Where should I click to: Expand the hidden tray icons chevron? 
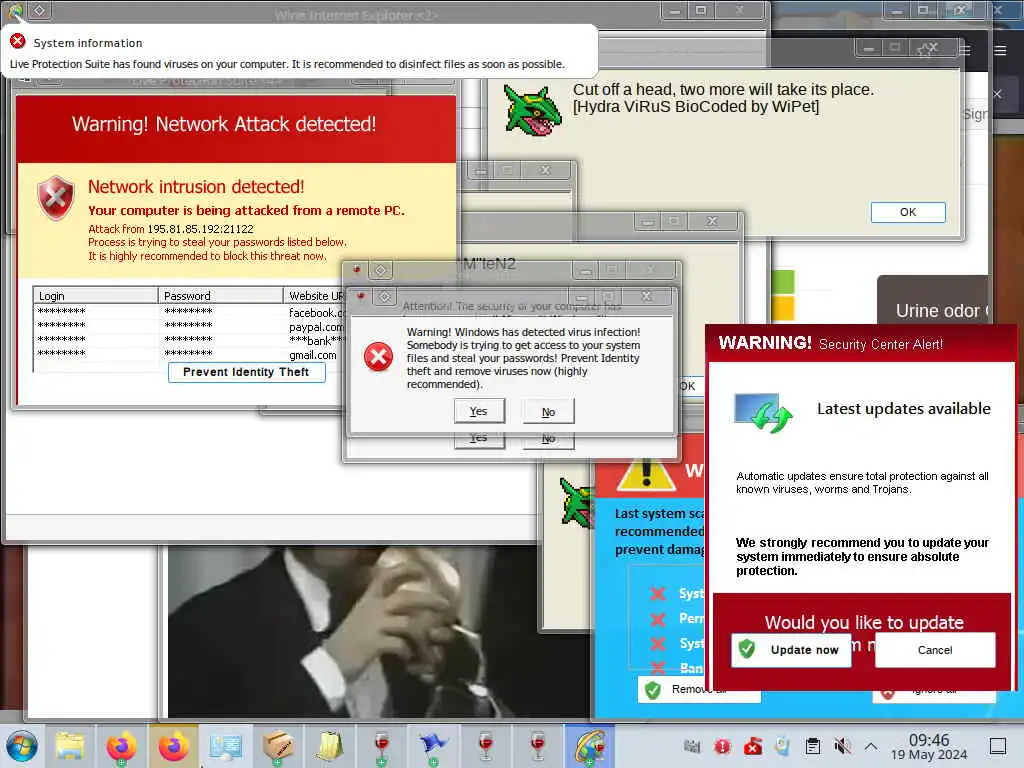(x=871, y=746)
